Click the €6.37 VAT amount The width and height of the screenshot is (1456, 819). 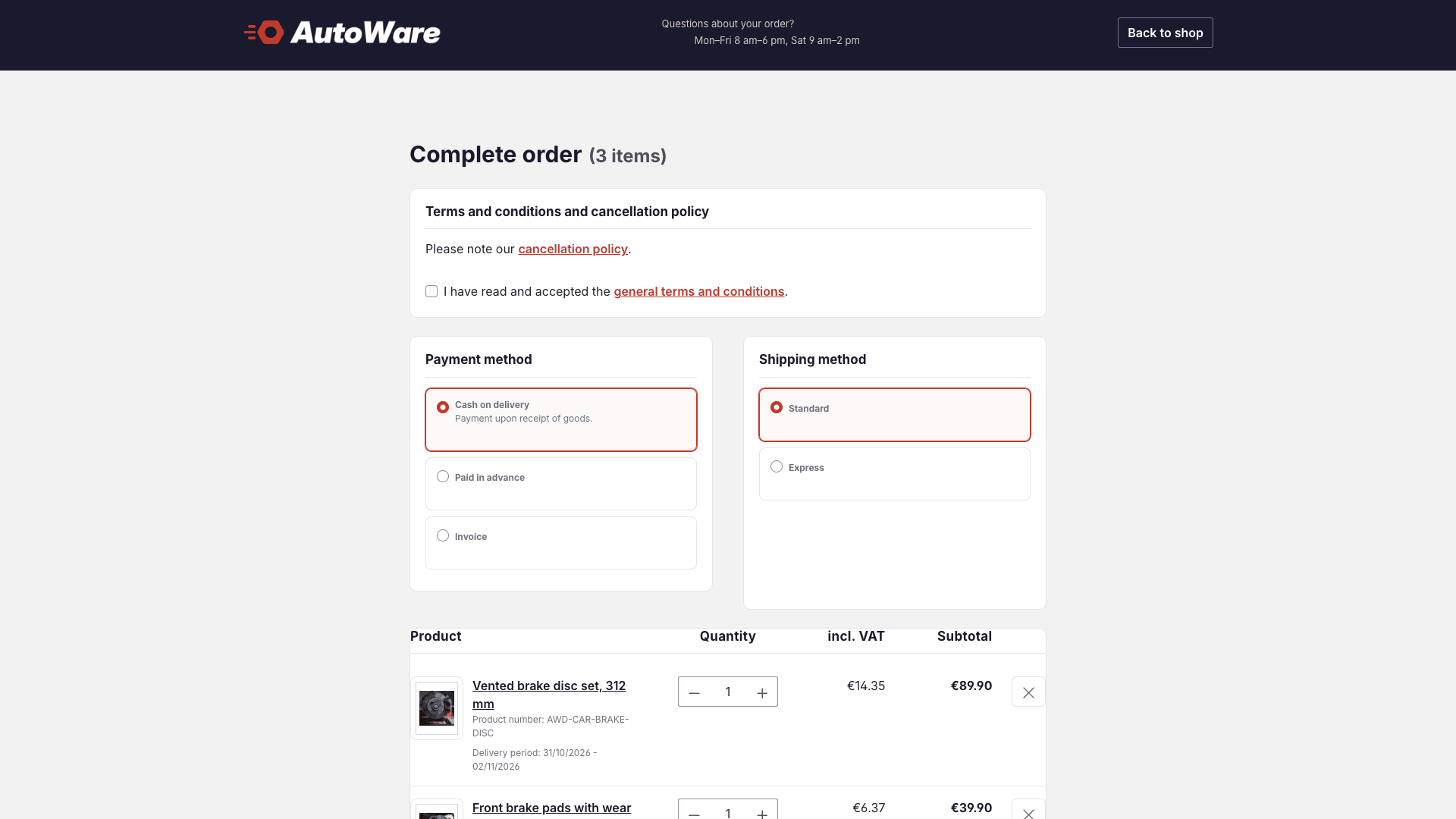click(869, 808)
